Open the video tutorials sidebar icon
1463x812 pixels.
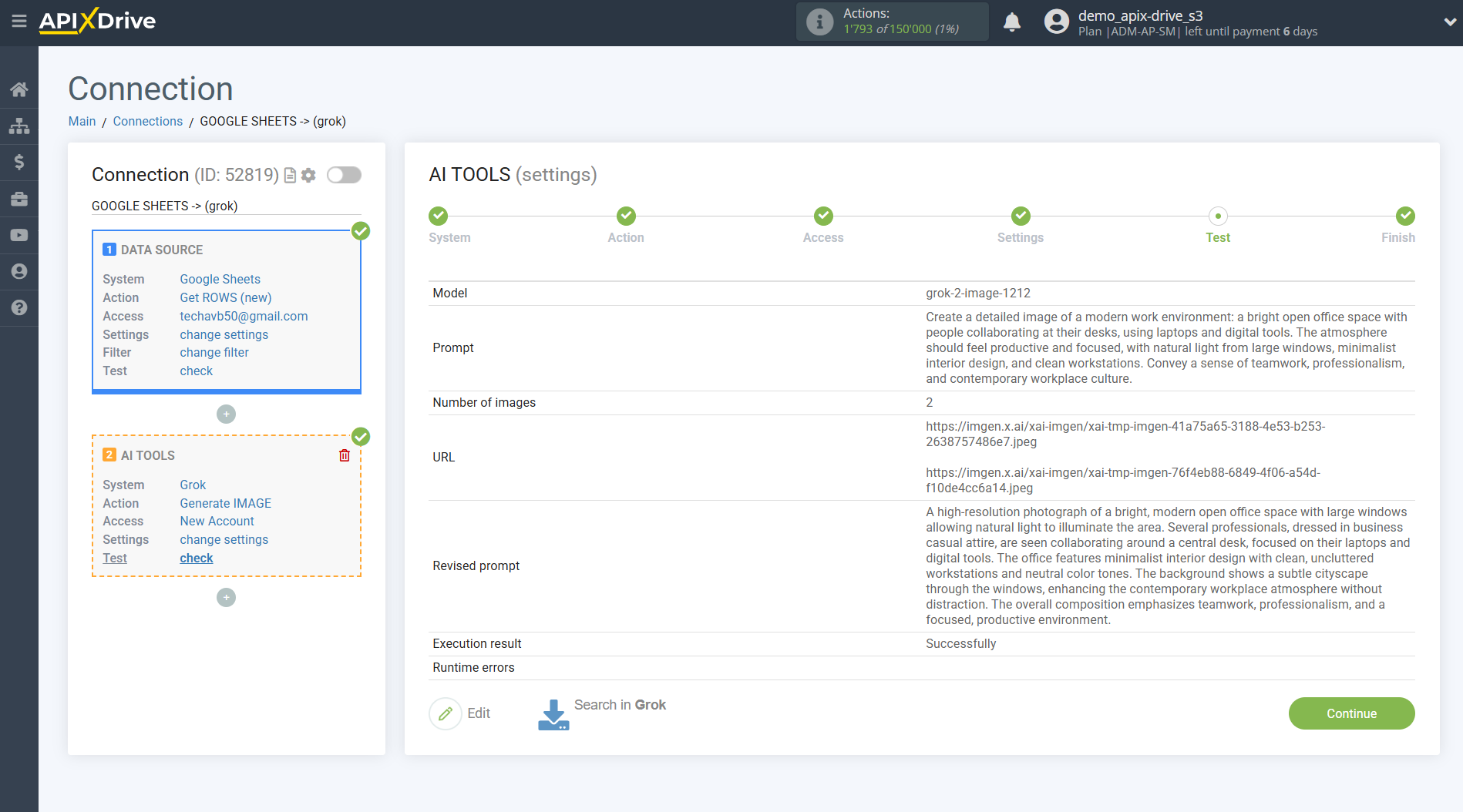19,235
